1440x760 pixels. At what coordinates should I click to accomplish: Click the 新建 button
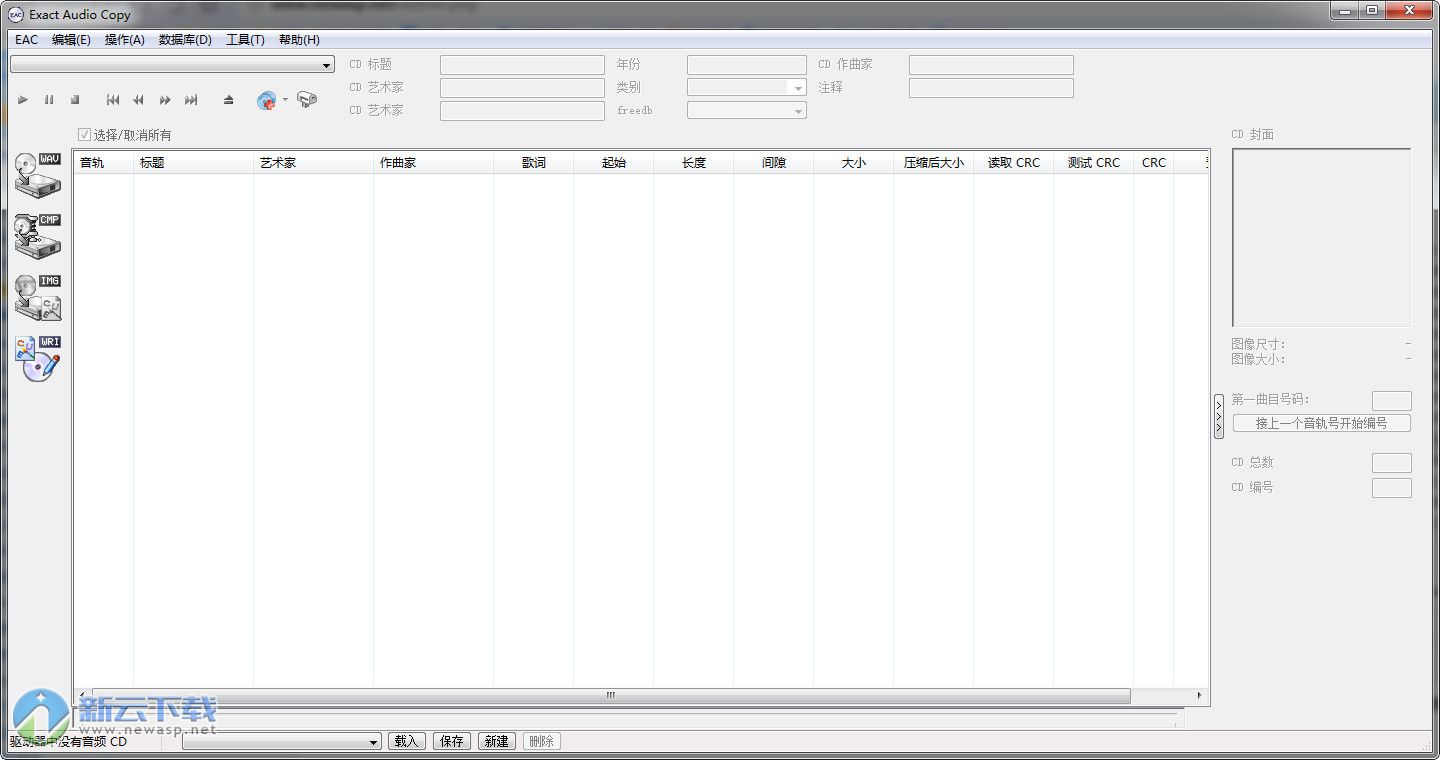coord(497,741)
